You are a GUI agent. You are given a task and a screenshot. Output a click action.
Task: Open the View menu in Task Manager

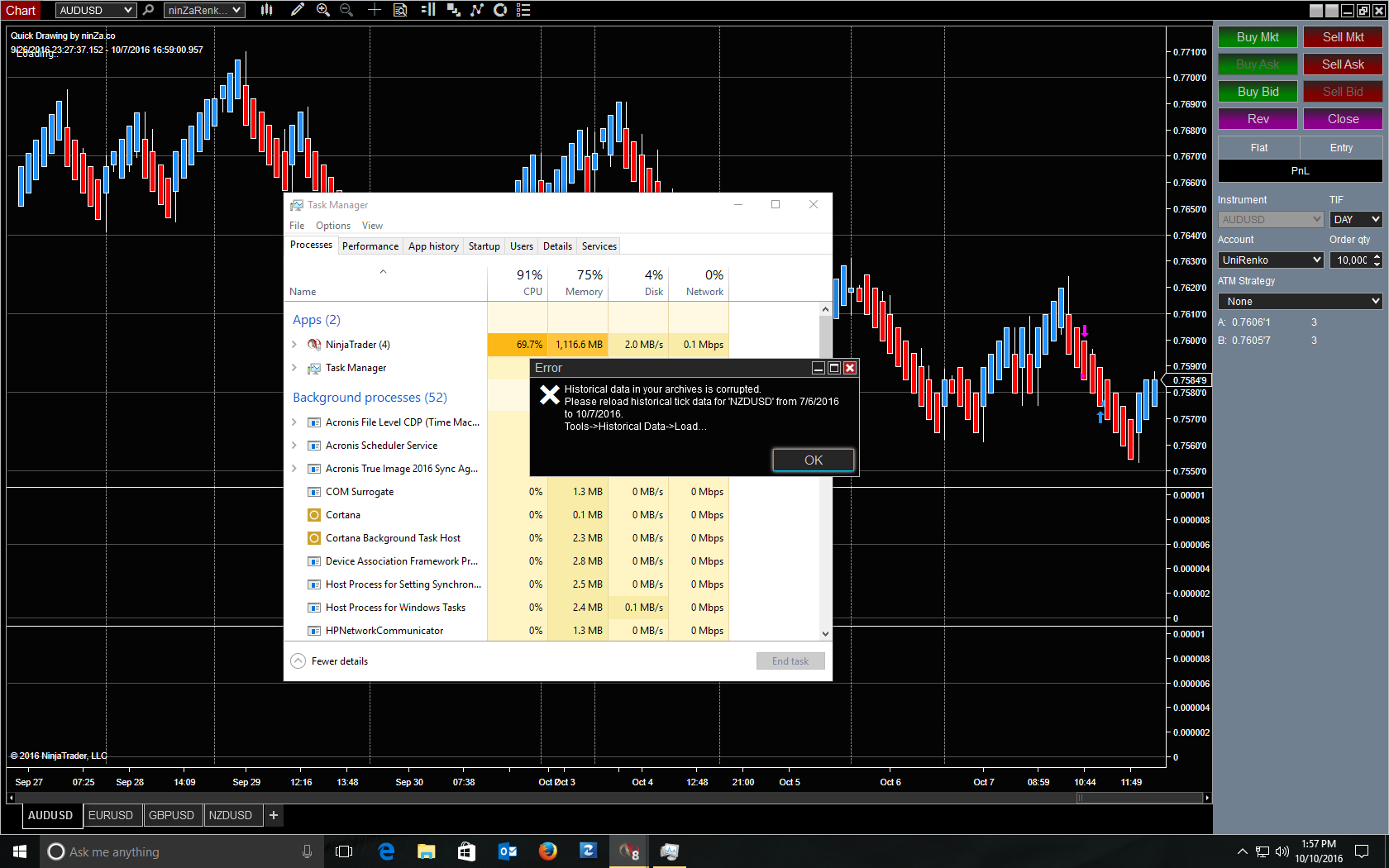coord(372,226)
